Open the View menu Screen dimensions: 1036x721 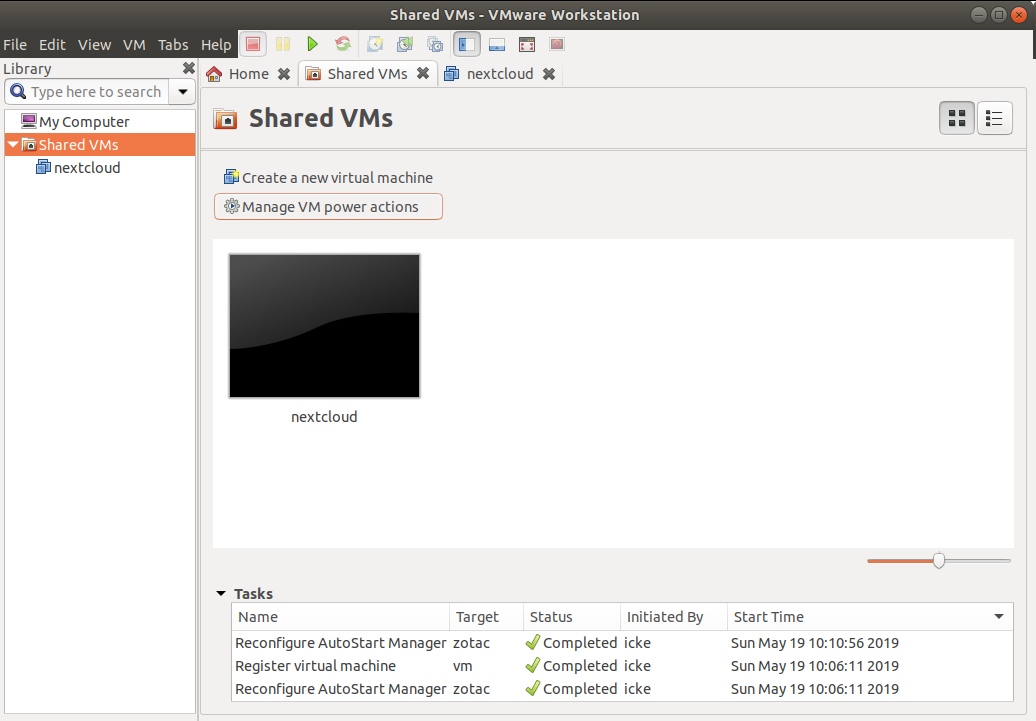click(x=94, y=44)
